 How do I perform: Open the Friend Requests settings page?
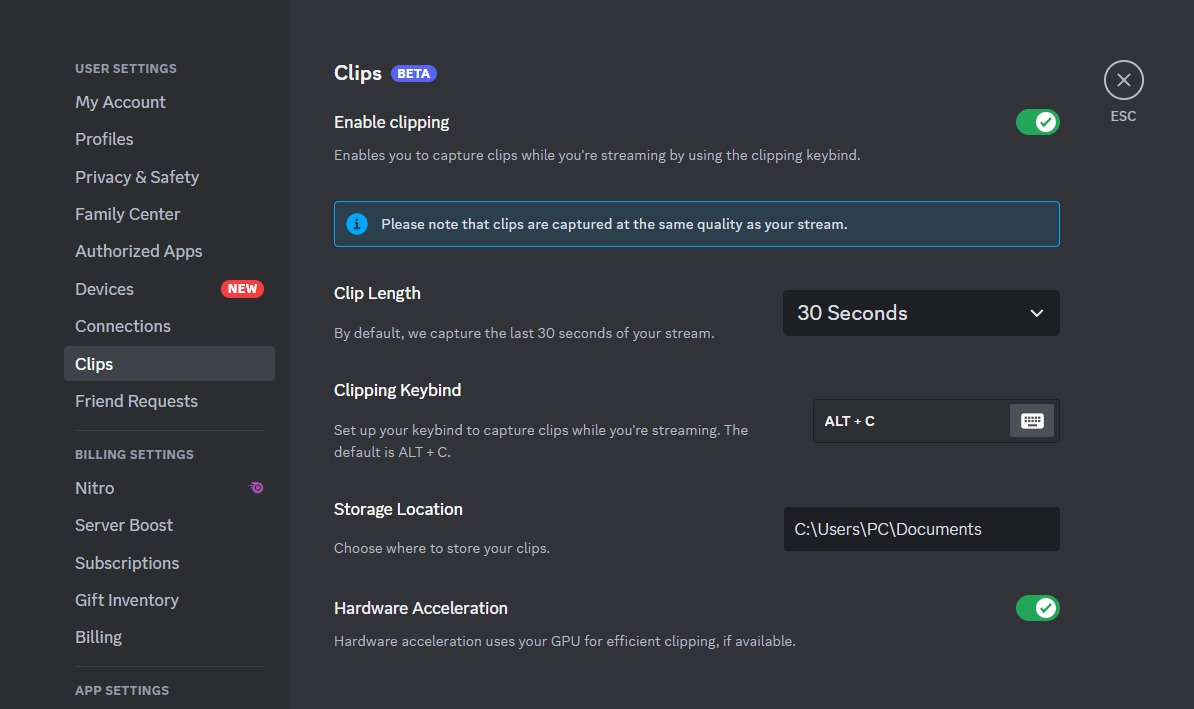(136, 401)
